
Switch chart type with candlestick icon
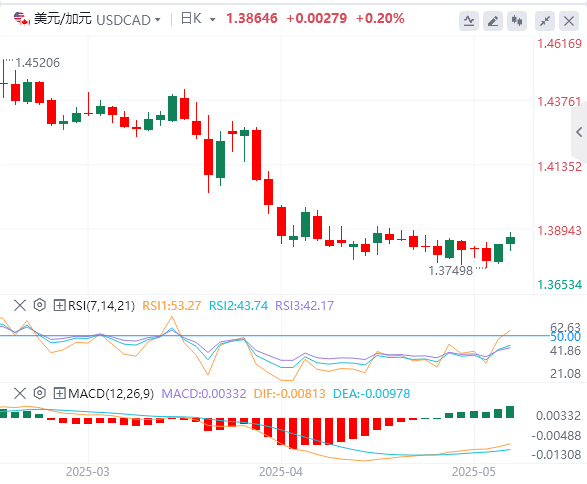(x=517, y=21)
